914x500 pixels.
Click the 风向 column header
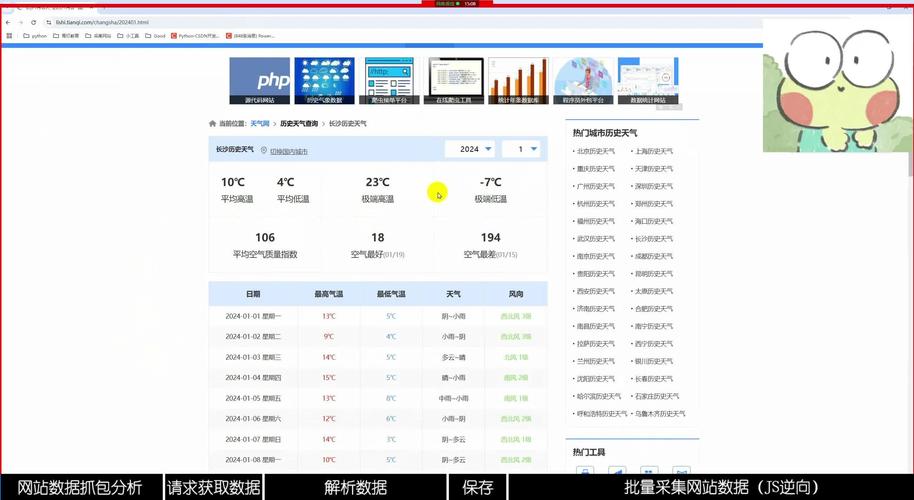click(516, 294)
